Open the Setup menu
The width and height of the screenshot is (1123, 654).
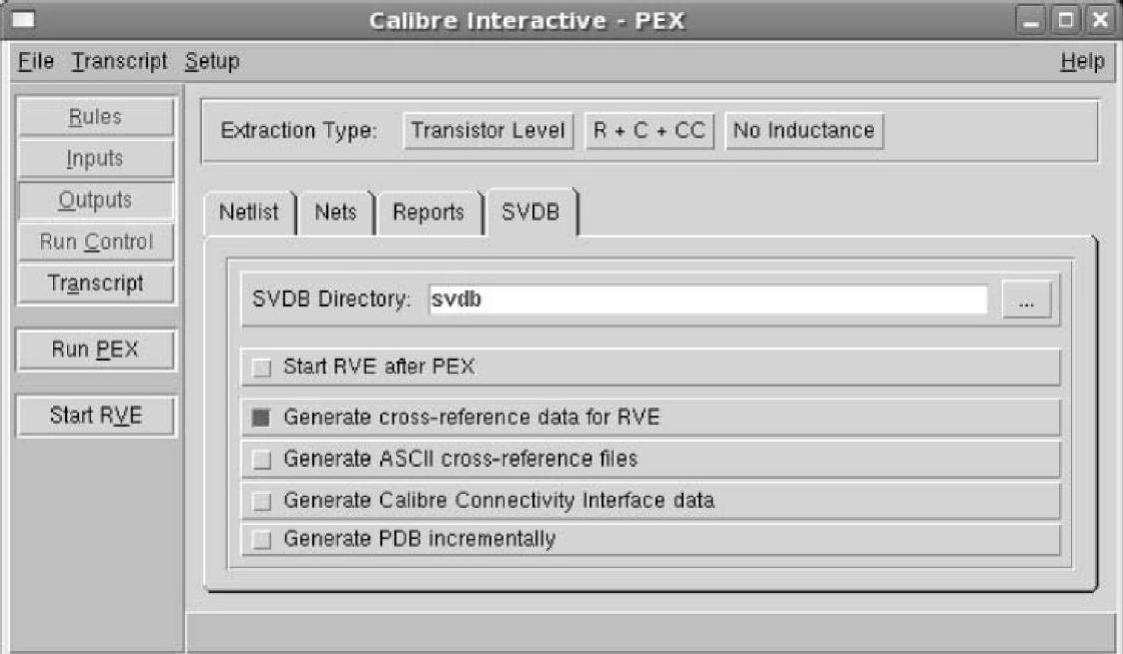click(212, 62)
